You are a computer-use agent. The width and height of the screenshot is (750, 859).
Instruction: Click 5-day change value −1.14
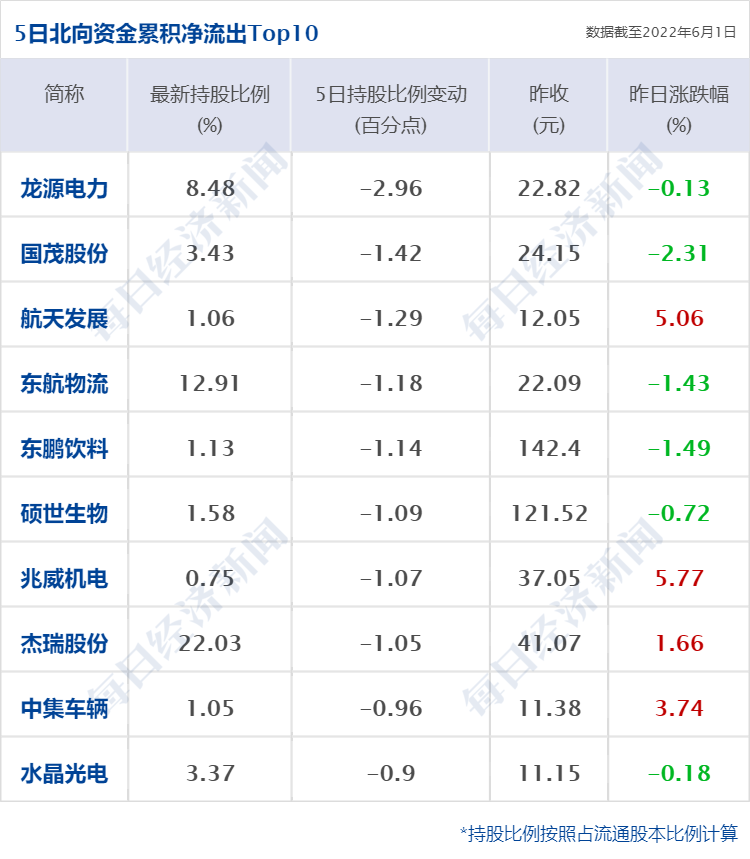pos(391,448)
